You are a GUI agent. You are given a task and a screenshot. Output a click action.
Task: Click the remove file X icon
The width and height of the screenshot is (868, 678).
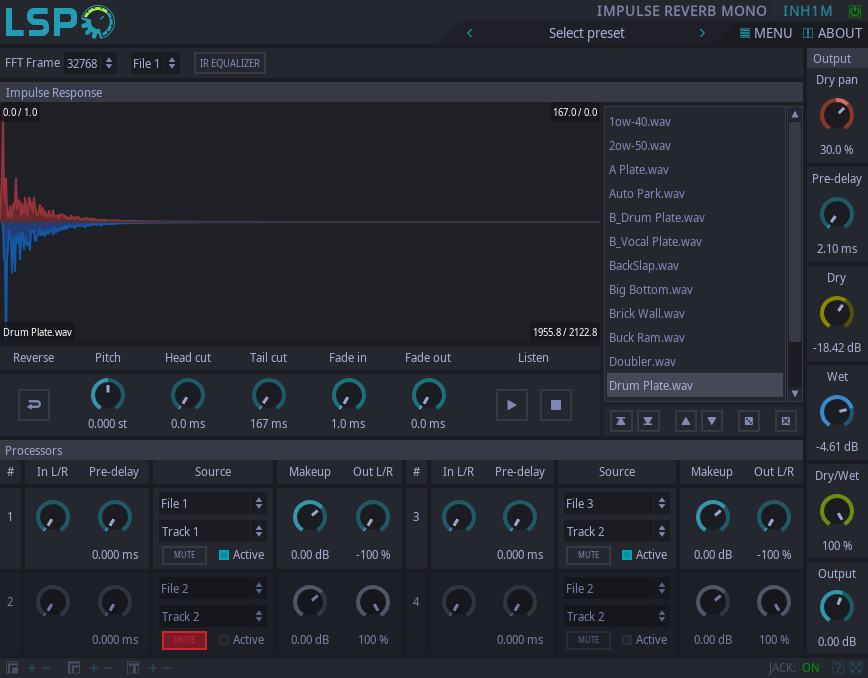(x=785, y=421)
